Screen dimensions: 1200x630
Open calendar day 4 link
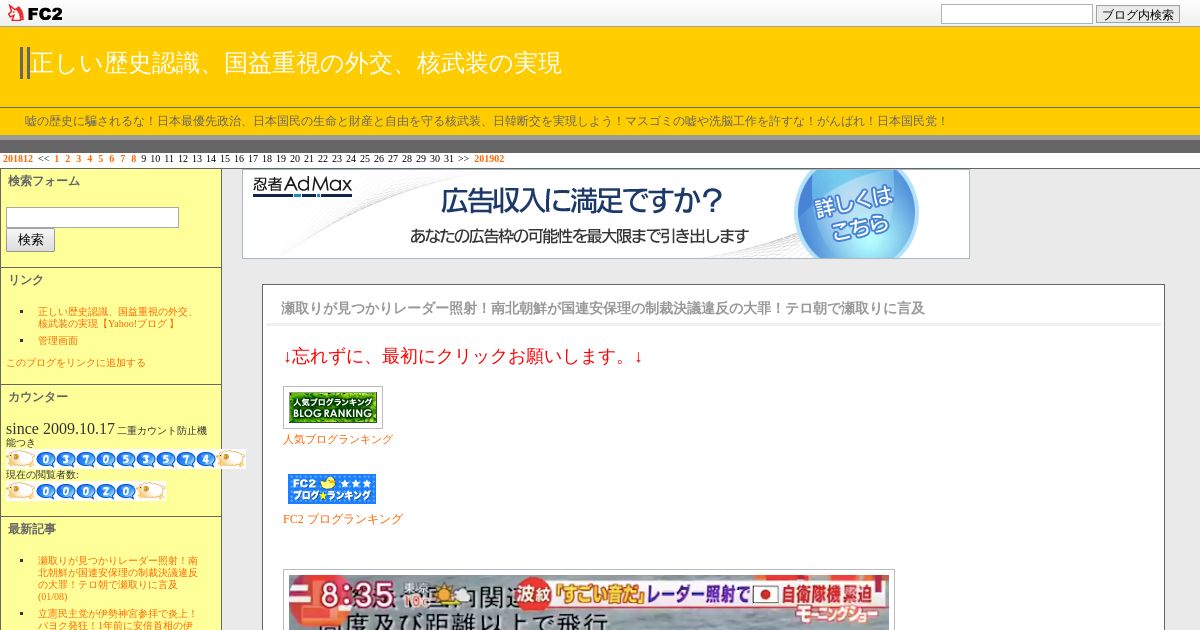(89, 159)
